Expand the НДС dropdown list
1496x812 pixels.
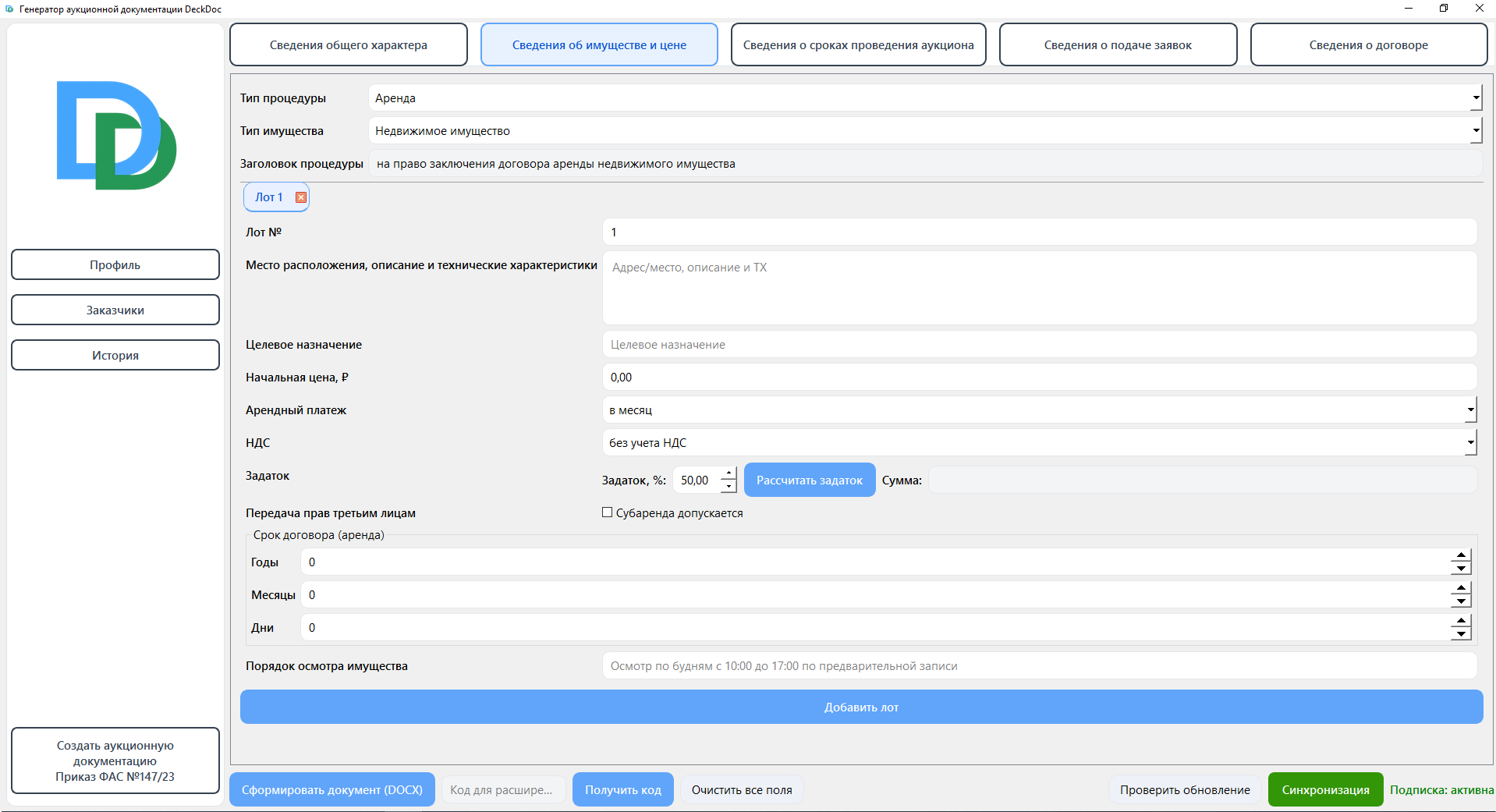pos(1469,443)
